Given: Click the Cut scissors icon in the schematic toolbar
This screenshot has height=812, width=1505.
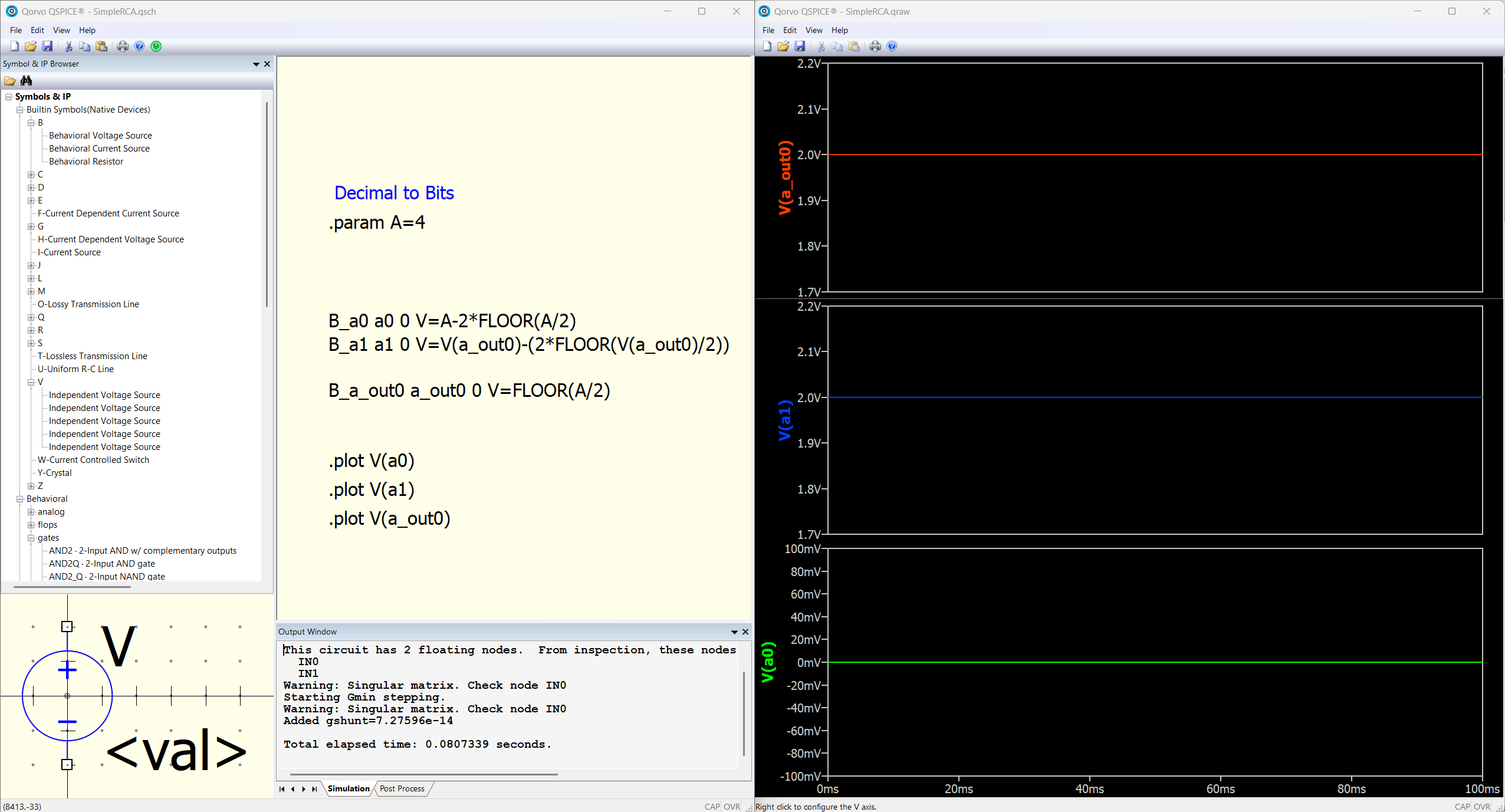Looking at the screenshot, I should click(68, 46).
